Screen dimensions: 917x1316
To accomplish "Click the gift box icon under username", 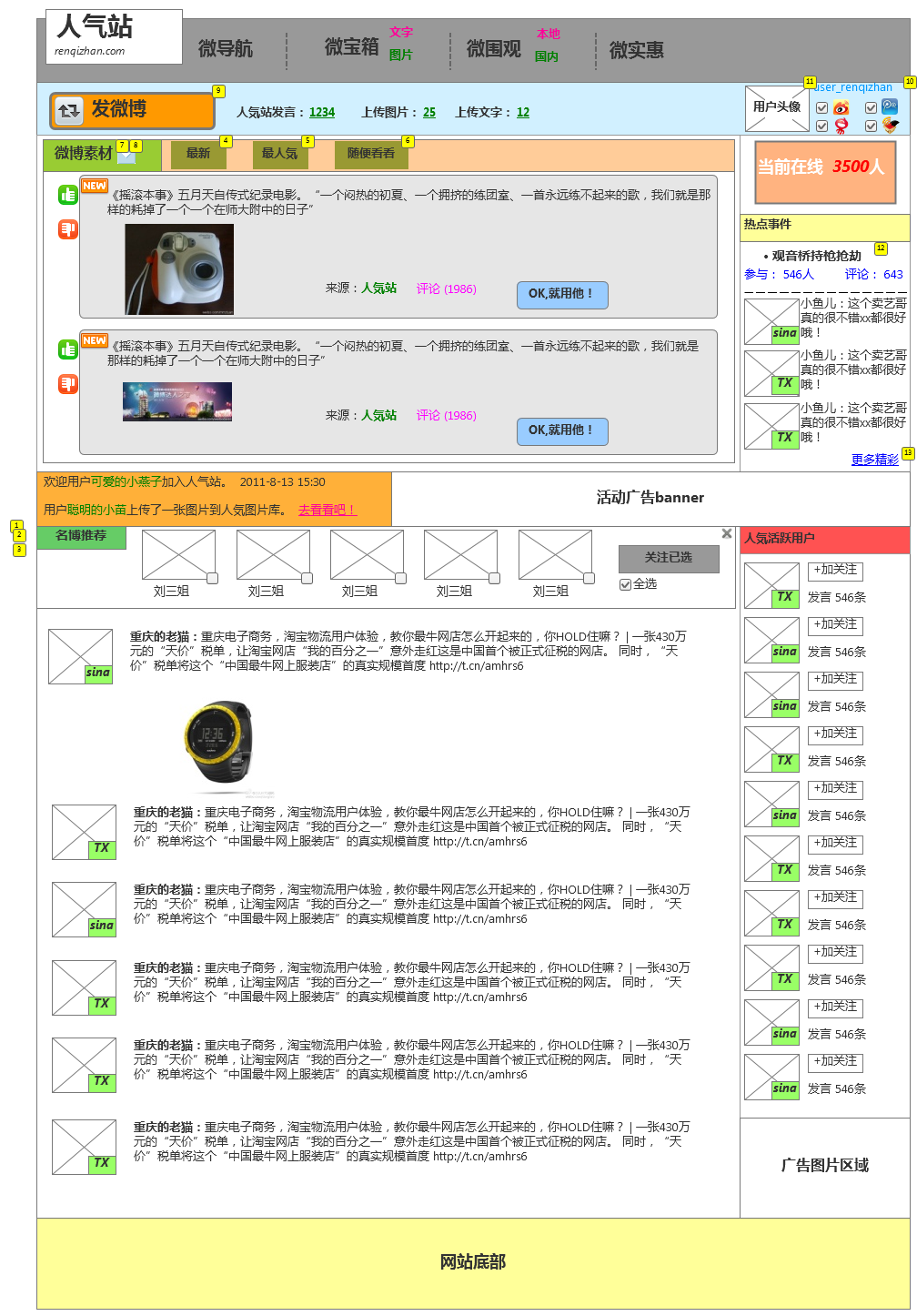I will tap(890, 126).
